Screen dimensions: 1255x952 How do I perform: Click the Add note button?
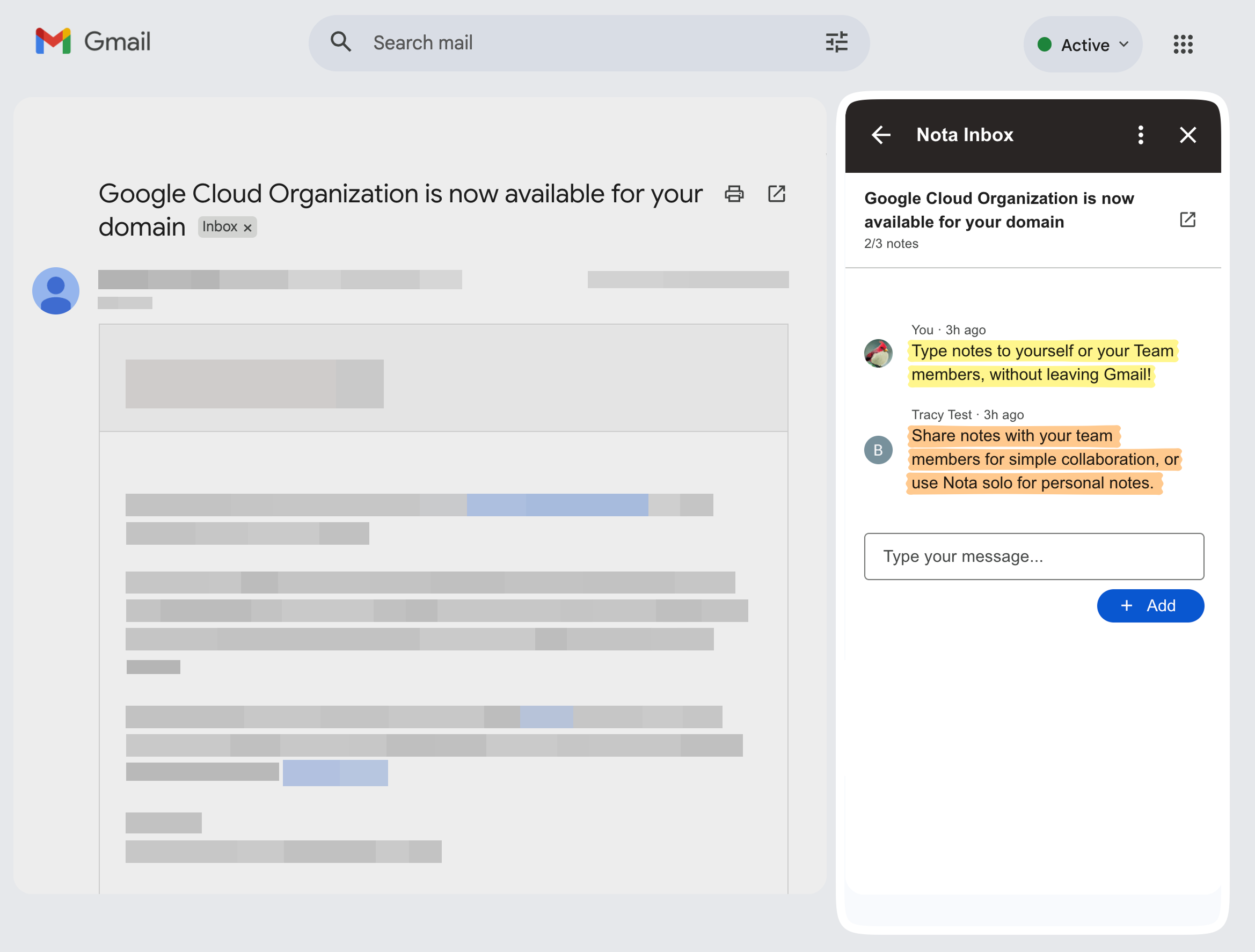tap(1150, 605)
